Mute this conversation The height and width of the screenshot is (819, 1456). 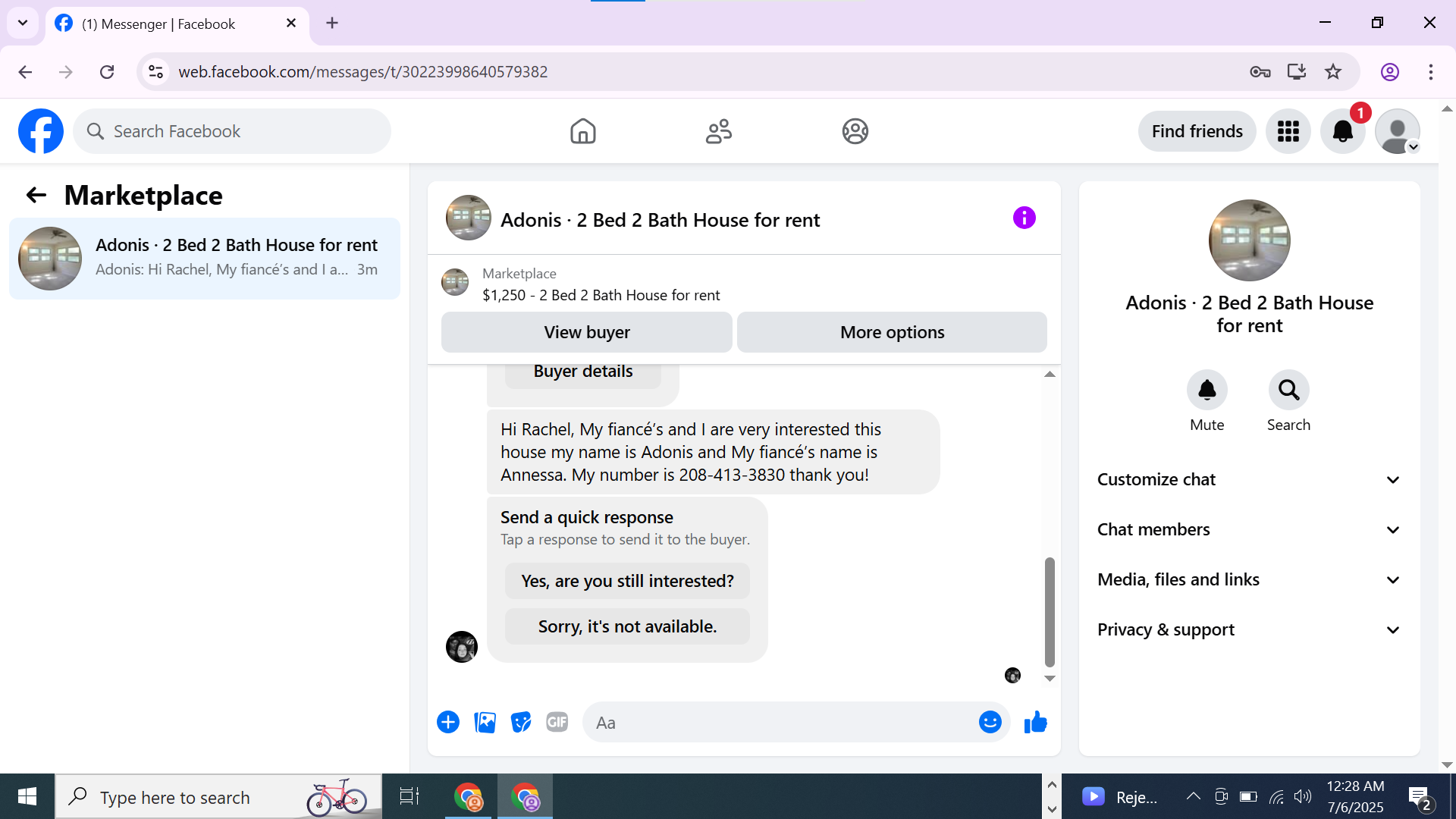click(x=1207, y=391)
